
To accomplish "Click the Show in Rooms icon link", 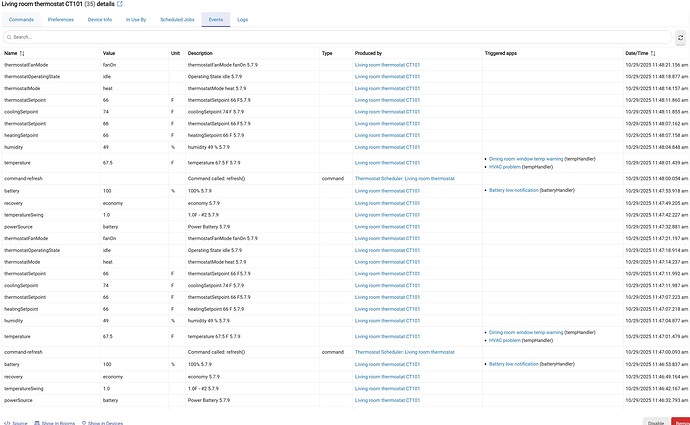I will (57, 422).
